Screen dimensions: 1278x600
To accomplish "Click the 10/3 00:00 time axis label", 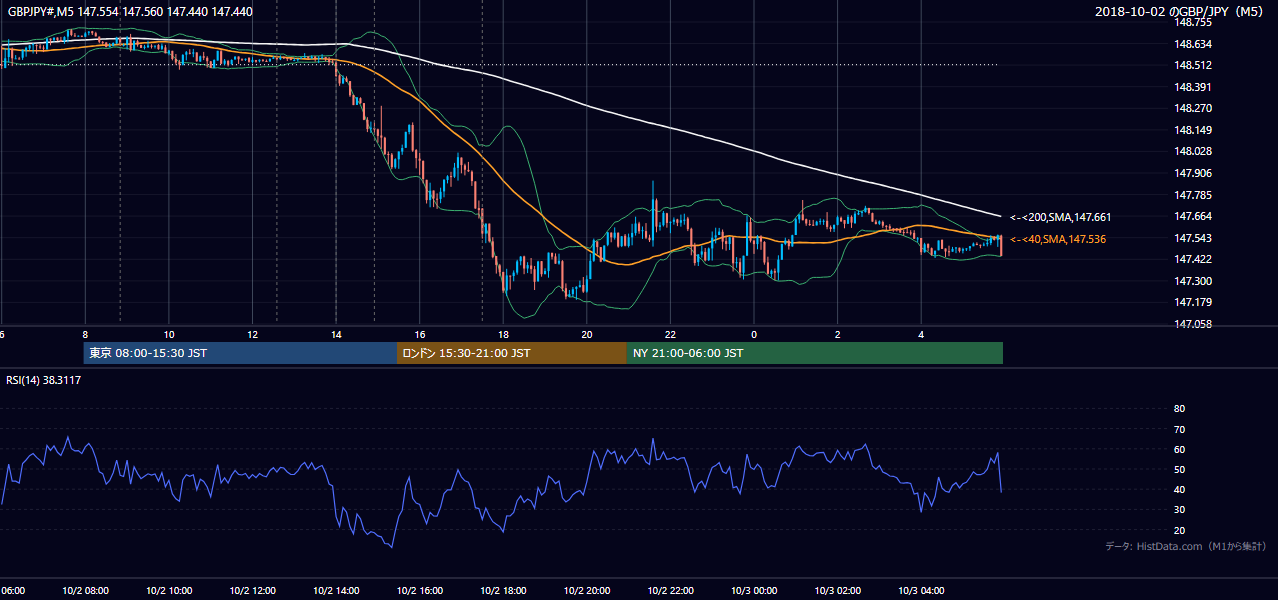I will [754, 591].
